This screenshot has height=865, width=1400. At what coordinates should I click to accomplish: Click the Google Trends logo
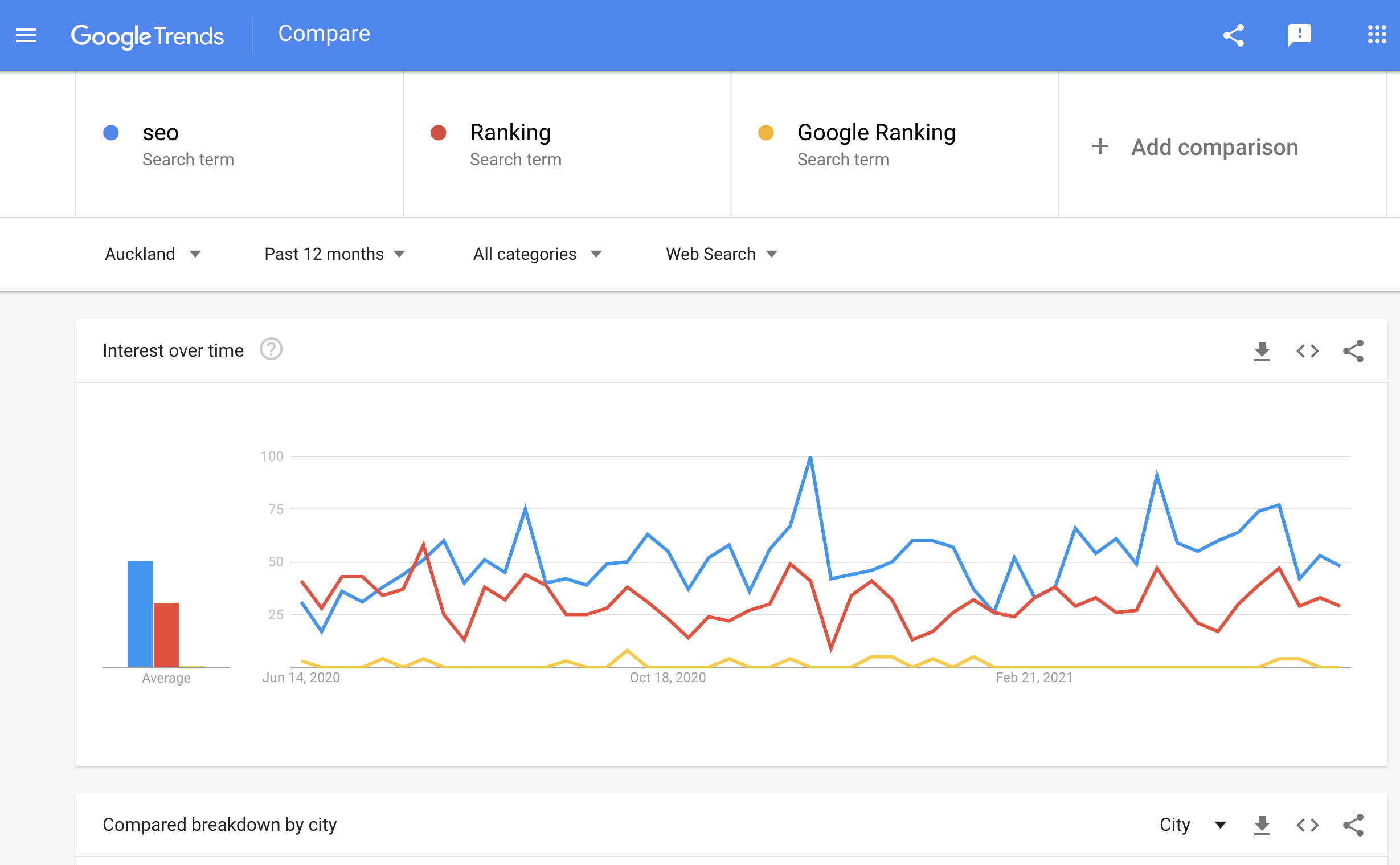click(148, 35)
